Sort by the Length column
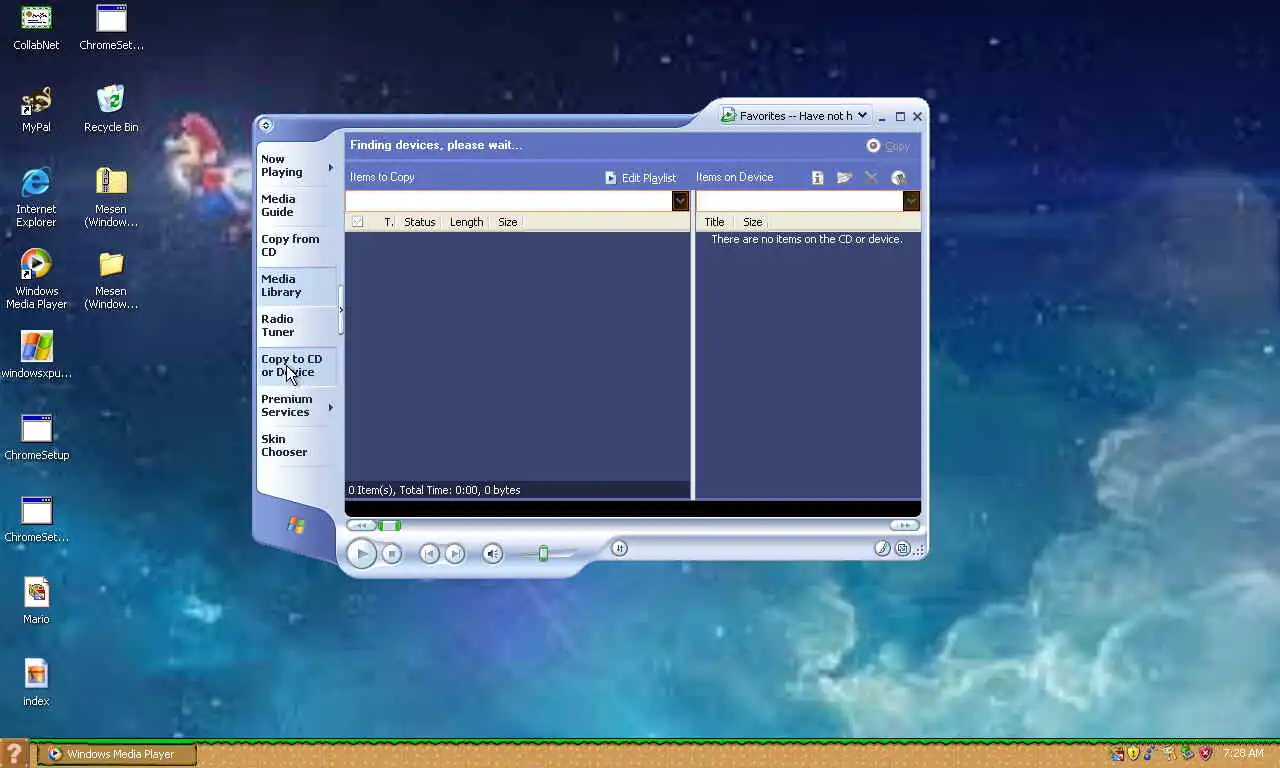1280x768 pixels. click(x=466, y=222)
